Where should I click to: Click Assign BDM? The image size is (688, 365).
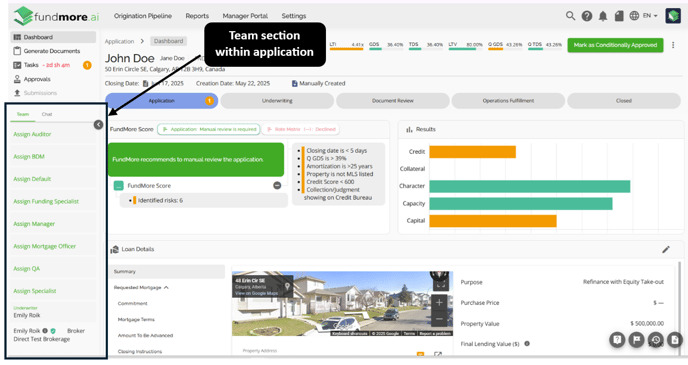click(29, 157)
